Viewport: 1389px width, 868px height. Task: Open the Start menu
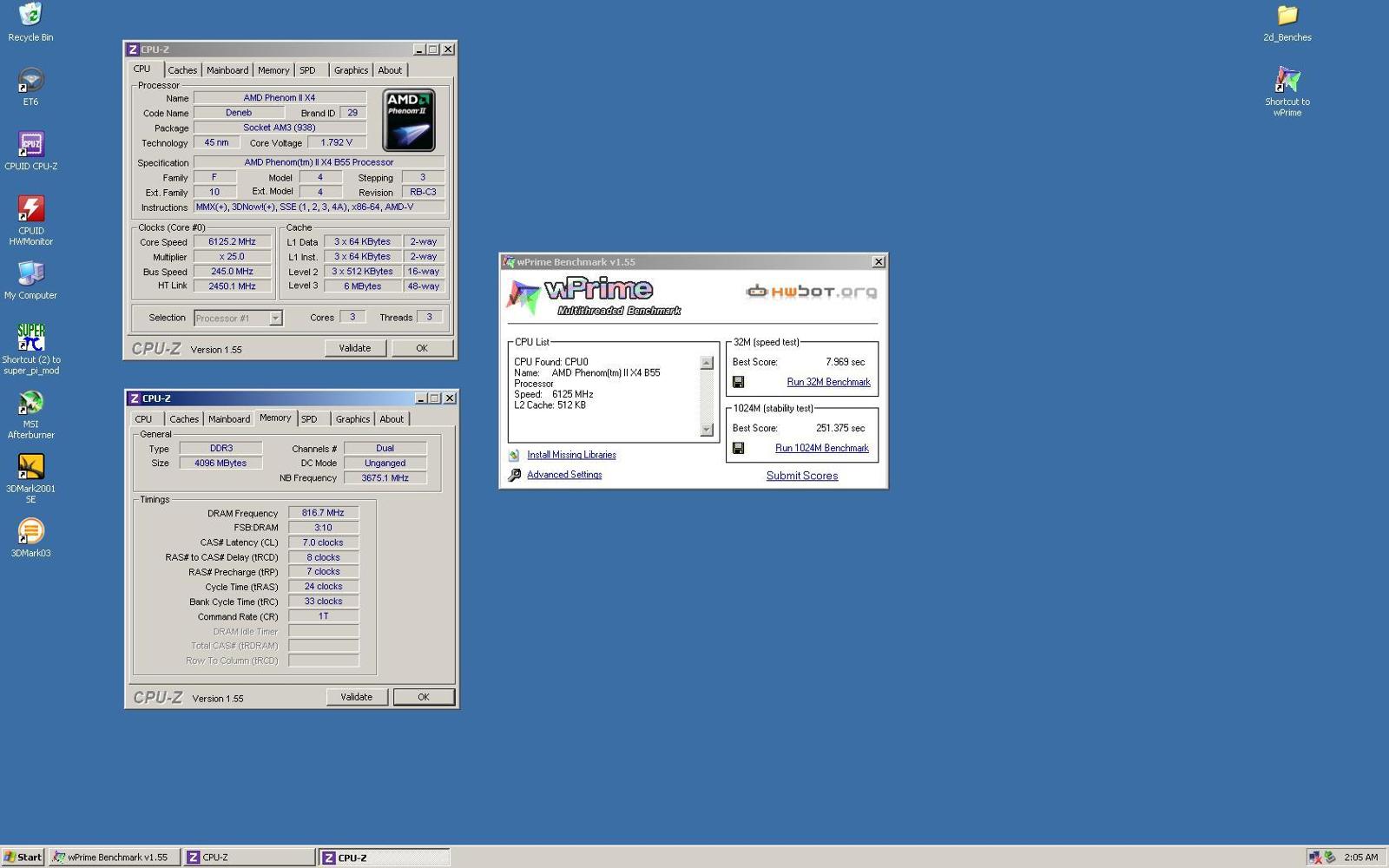(x=23, y=857)
